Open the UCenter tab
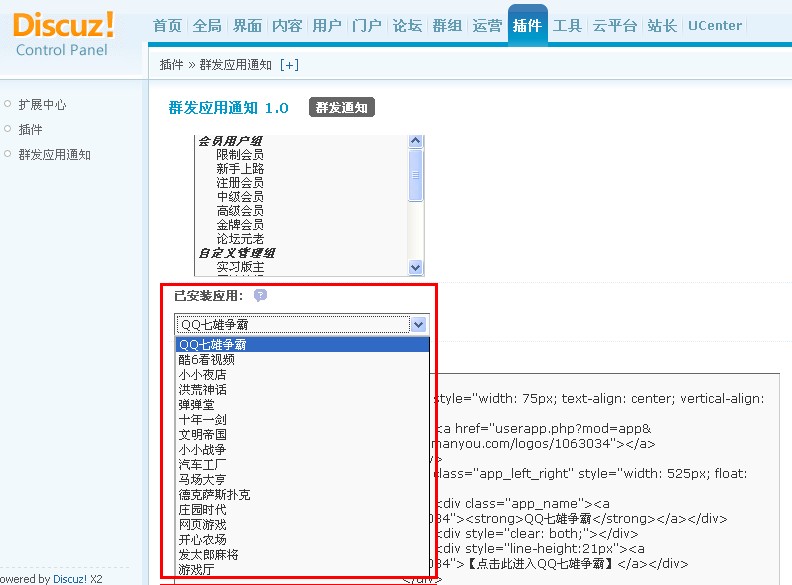The width and height of the screenshot is (792, 585). [x=715, y=26]
